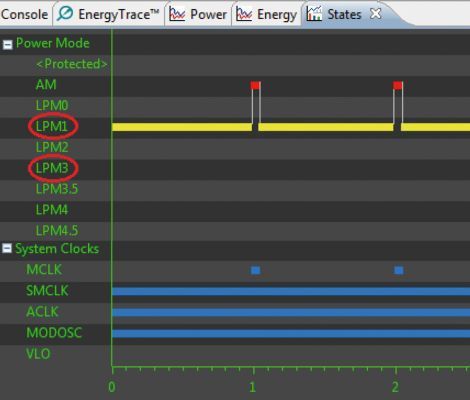470x400 pixels.
Task: Select the LPM1 row label
Action: (x=52, y=127)
